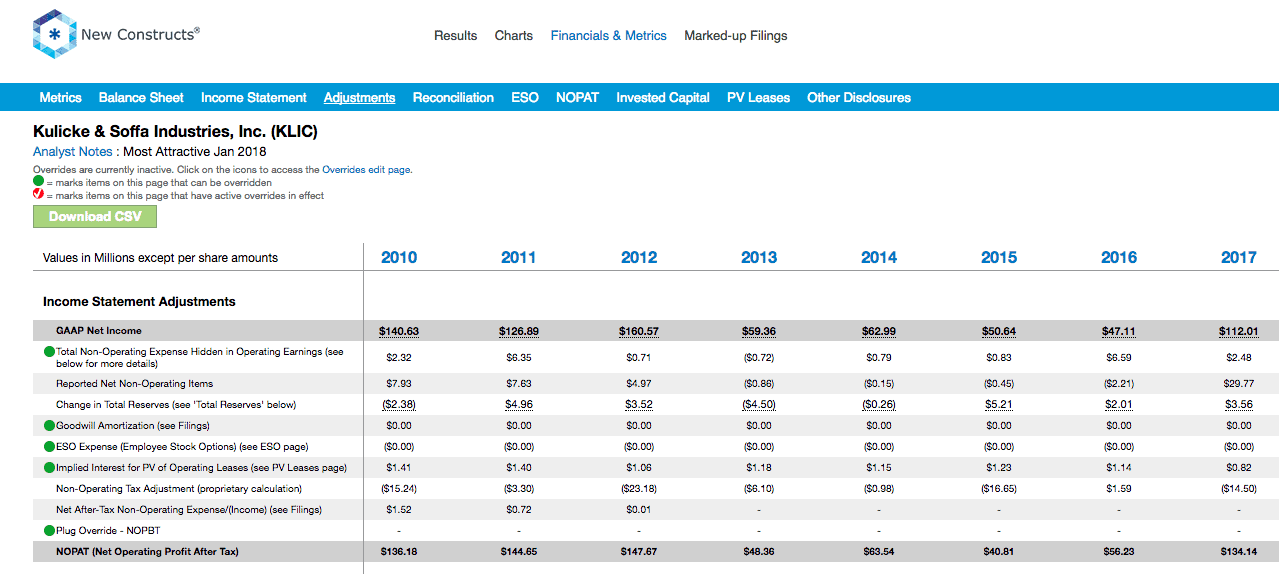Open the ESO tab

pyautogui.click(x=525, y=97)
